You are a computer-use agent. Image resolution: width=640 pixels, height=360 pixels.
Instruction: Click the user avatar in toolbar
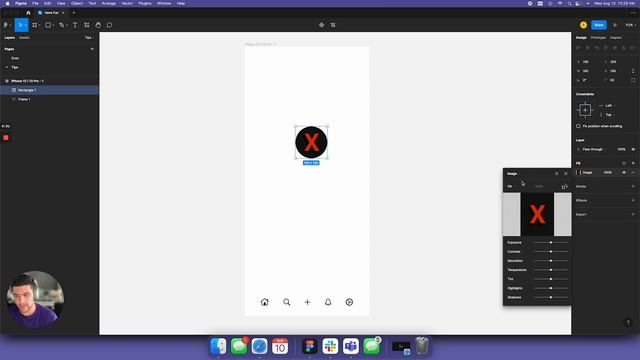(583, 25)
